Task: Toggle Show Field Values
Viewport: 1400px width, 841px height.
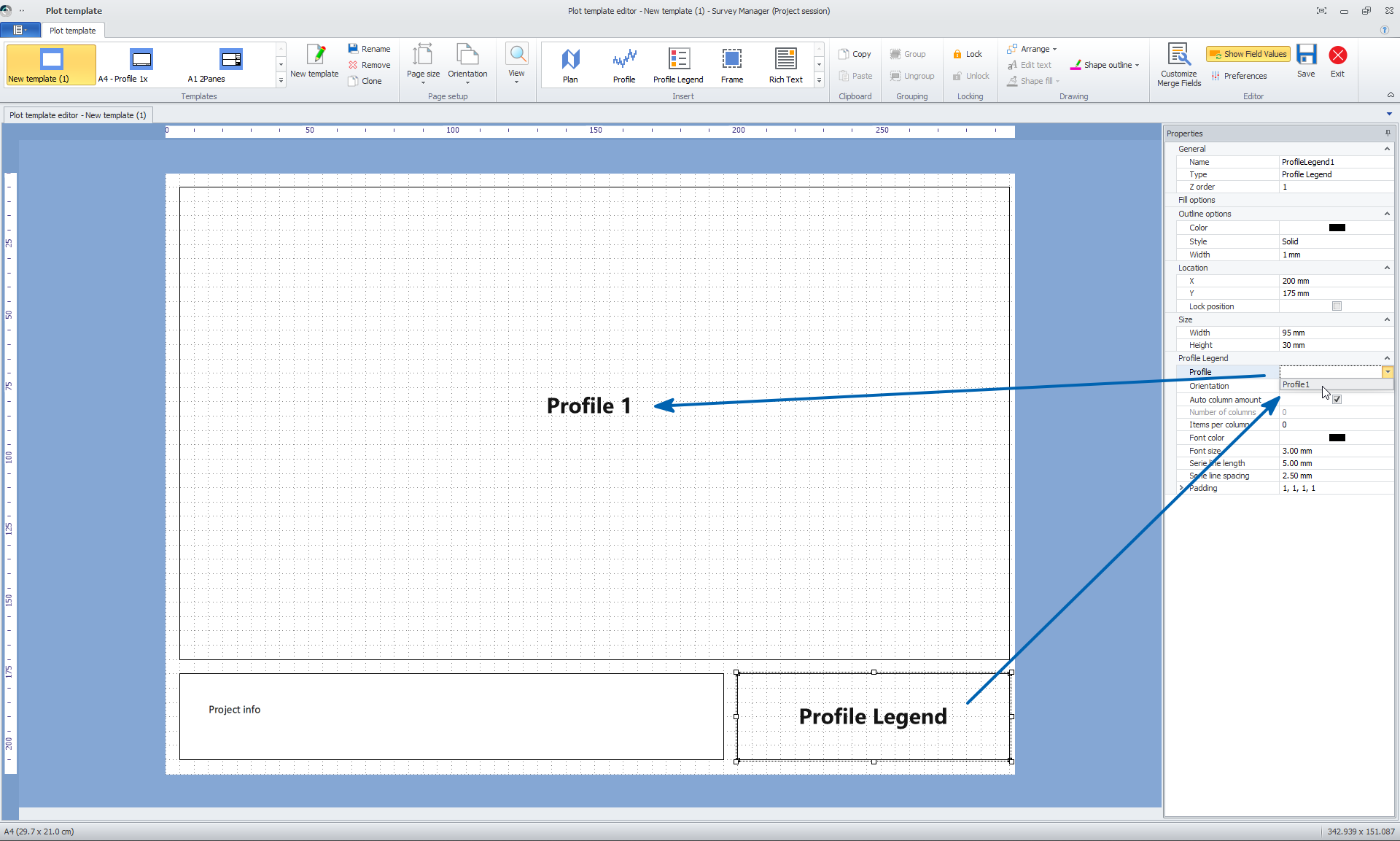Action: point(1248,54)
